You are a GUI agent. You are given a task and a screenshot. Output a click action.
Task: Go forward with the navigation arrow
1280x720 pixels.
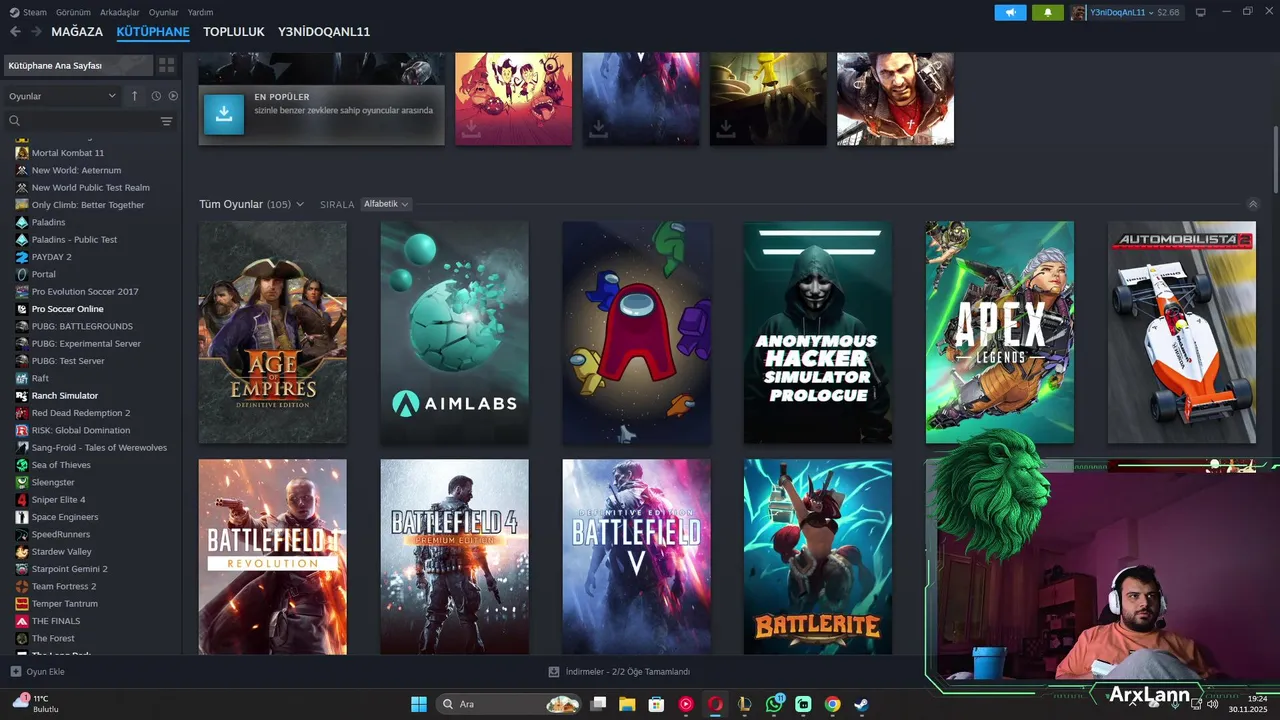[36, 32]
